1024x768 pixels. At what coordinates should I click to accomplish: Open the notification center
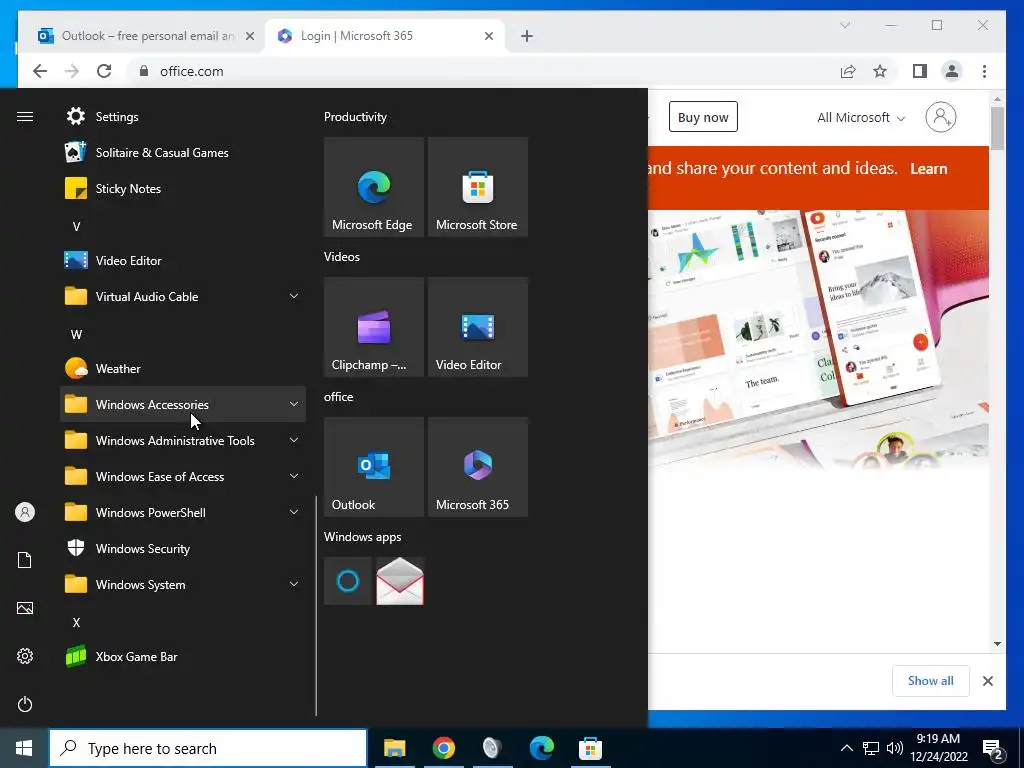[993, 748]
